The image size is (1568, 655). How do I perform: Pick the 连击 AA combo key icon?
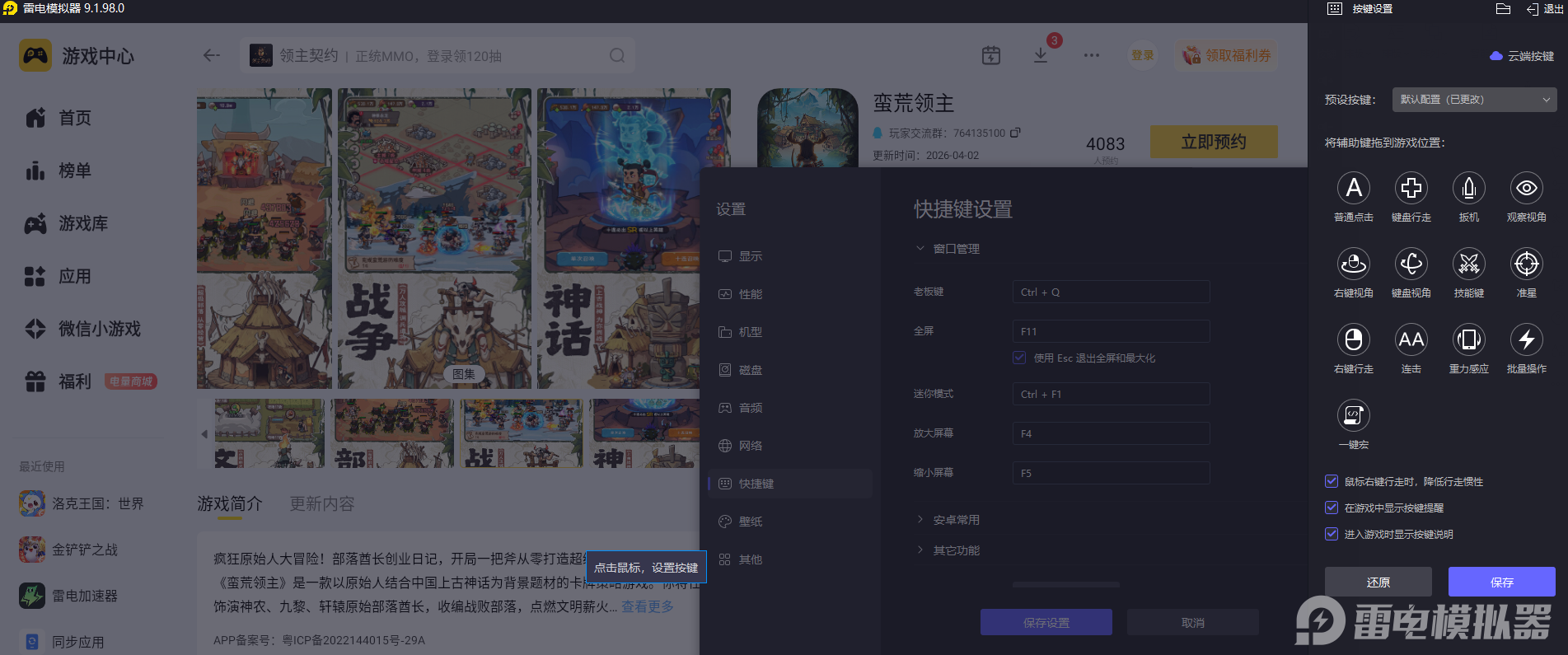click(1411, 339)
